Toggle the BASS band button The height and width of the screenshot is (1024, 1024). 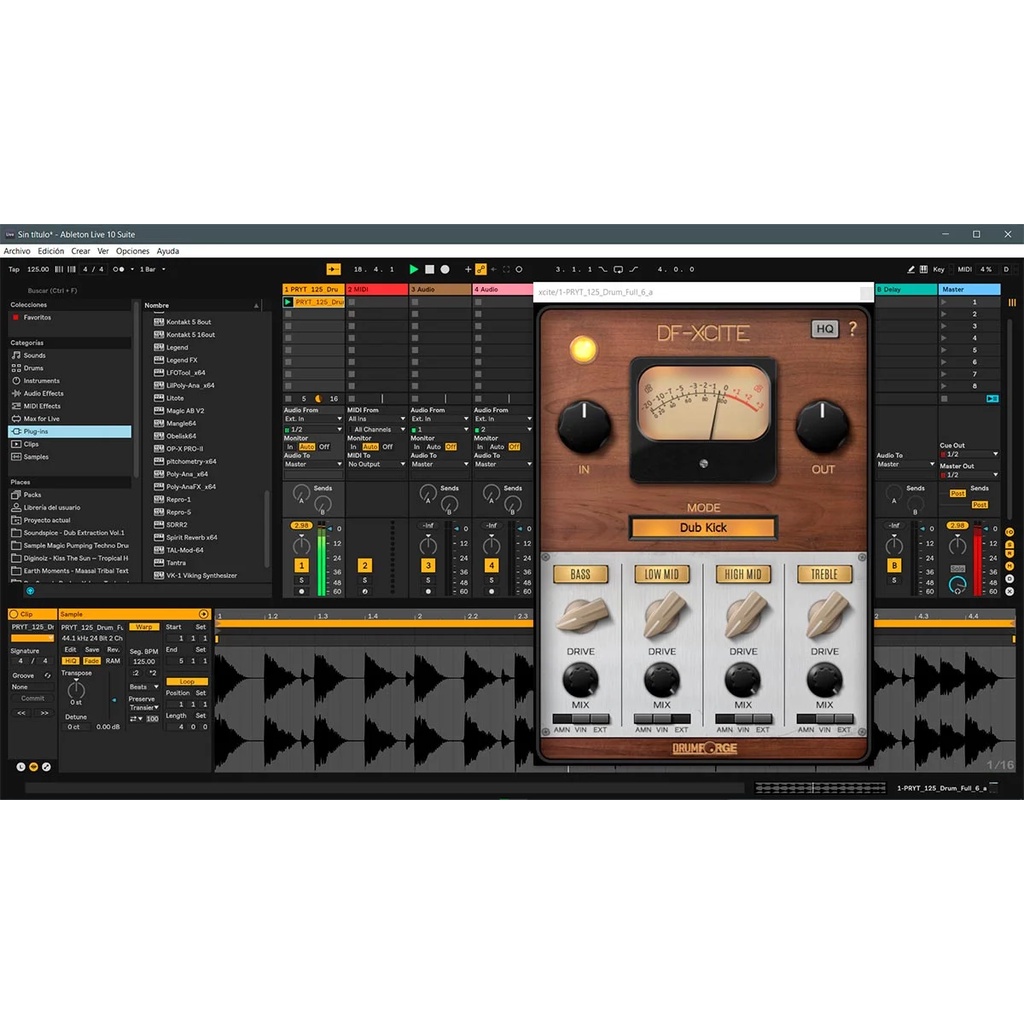[x=581, y=574]
